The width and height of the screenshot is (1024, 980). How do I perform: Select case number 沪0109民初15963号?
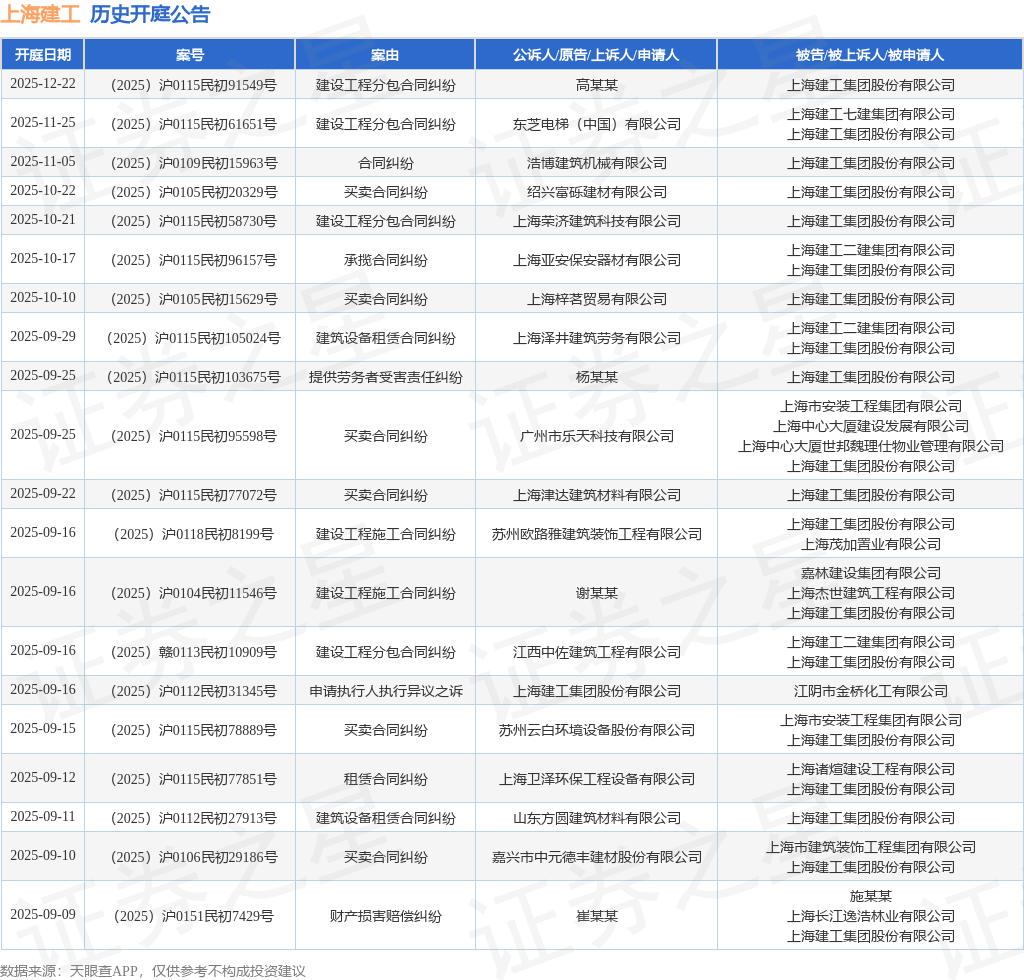194,163
